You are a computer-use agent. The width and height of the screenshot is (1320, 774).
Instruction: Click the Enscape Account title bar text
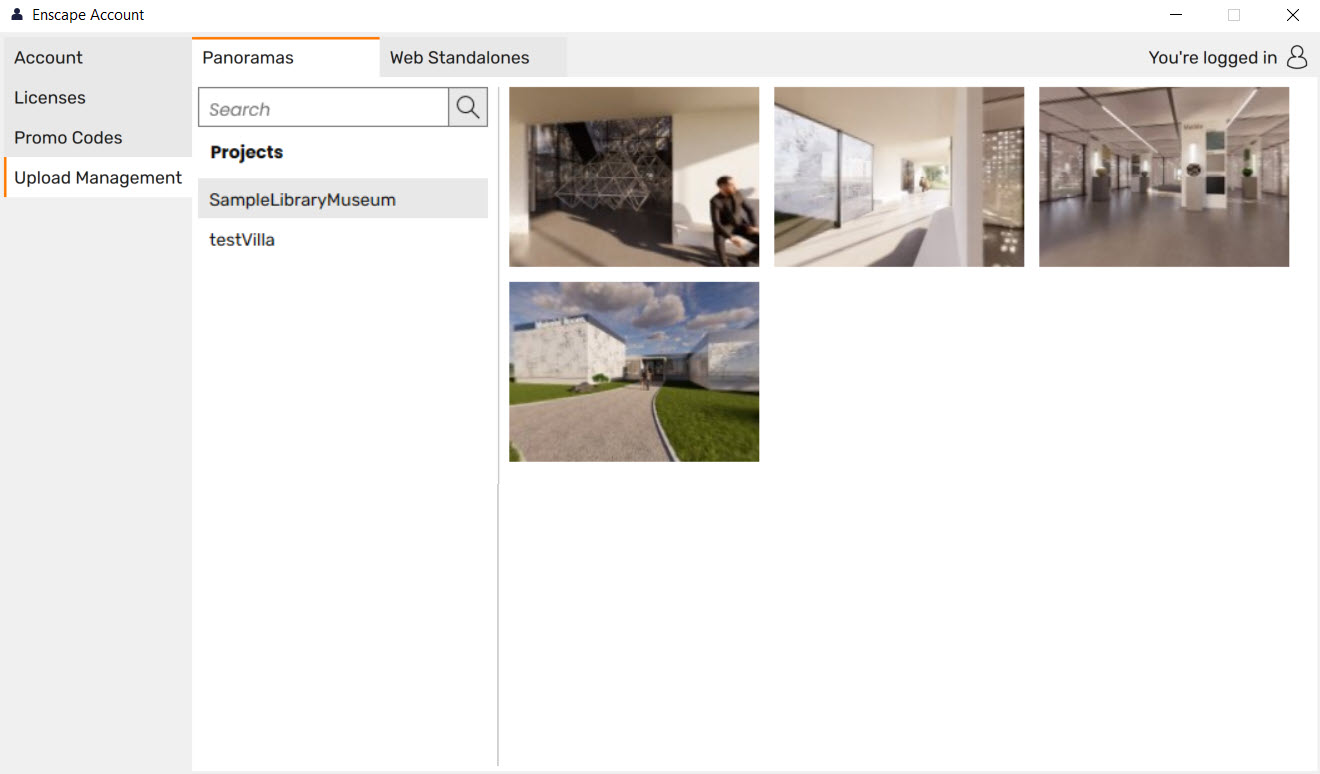(88, 14)
